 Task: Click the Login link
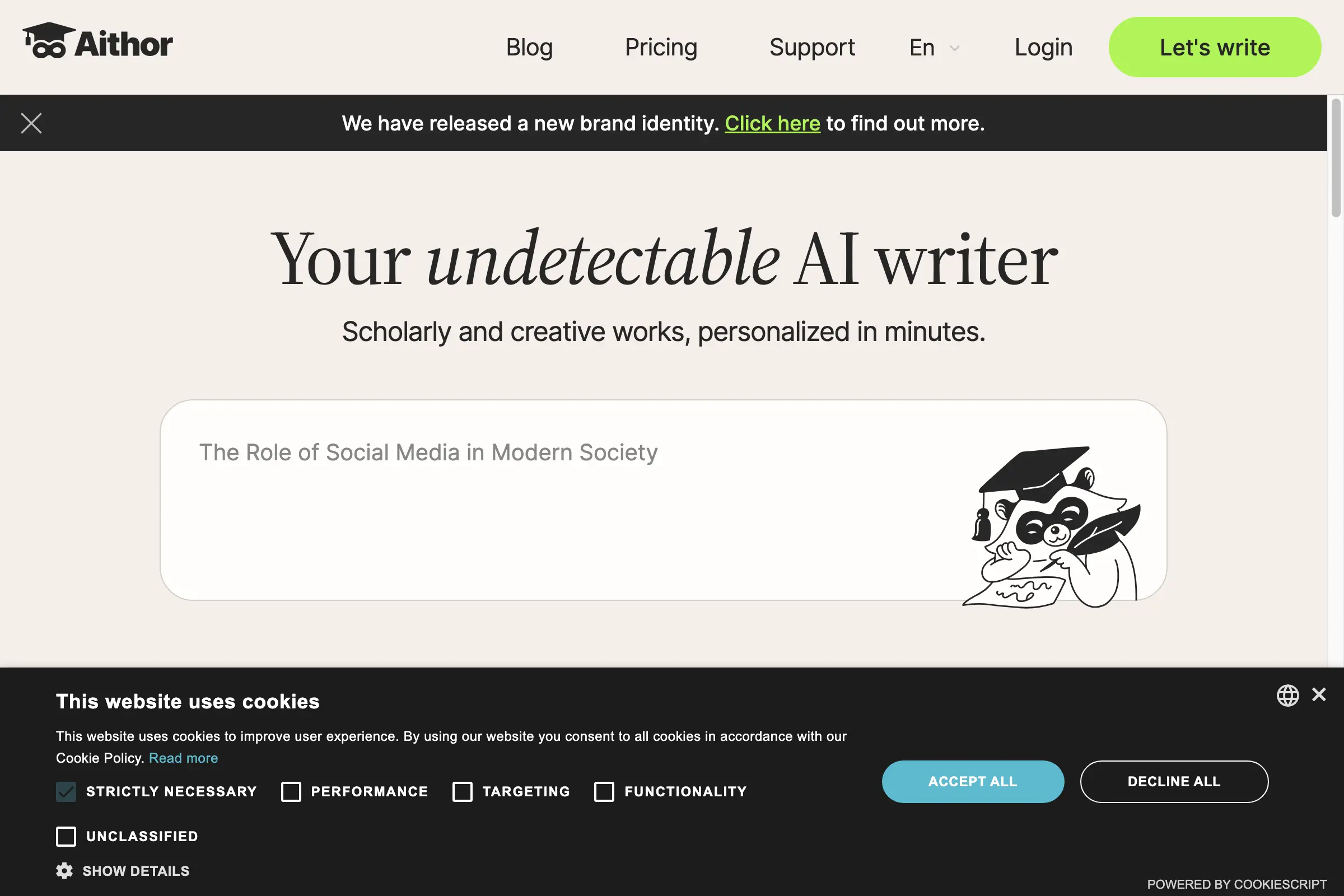1043,47
